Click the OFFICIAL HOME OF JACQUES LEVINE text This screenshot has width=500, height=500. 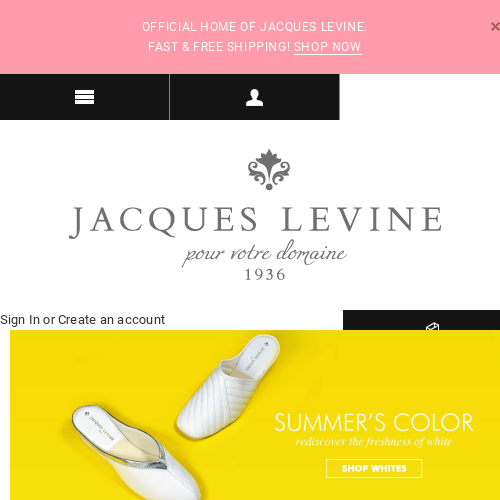[254, 27]
